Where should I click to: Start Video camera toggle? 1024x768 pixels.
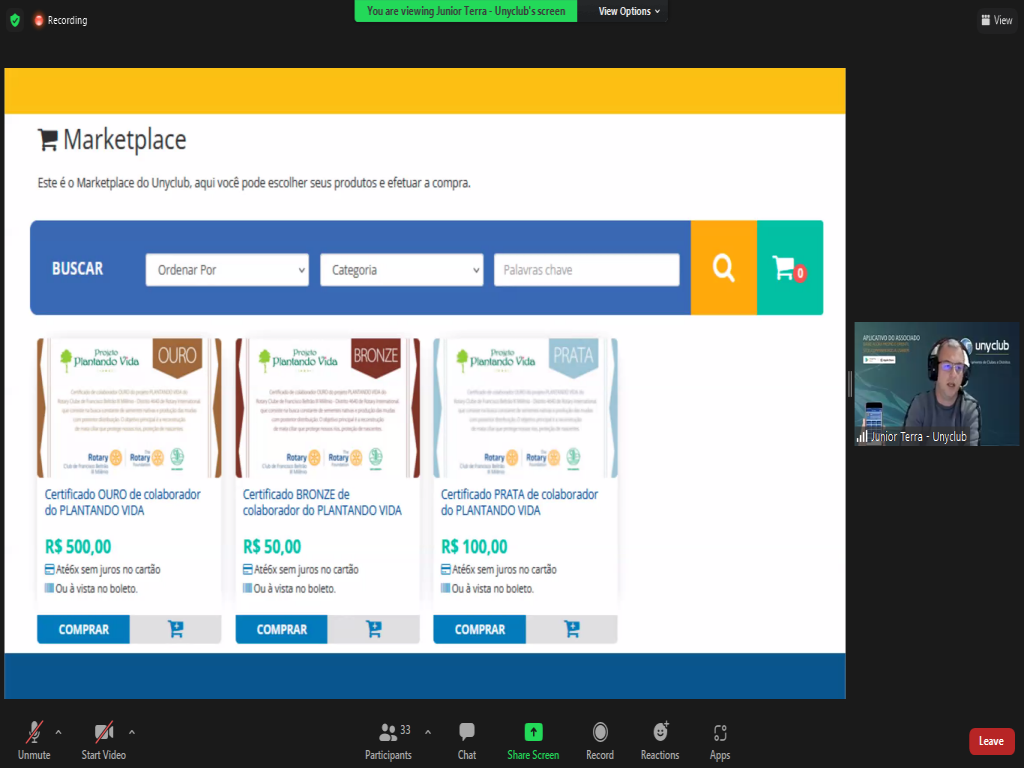103,741
